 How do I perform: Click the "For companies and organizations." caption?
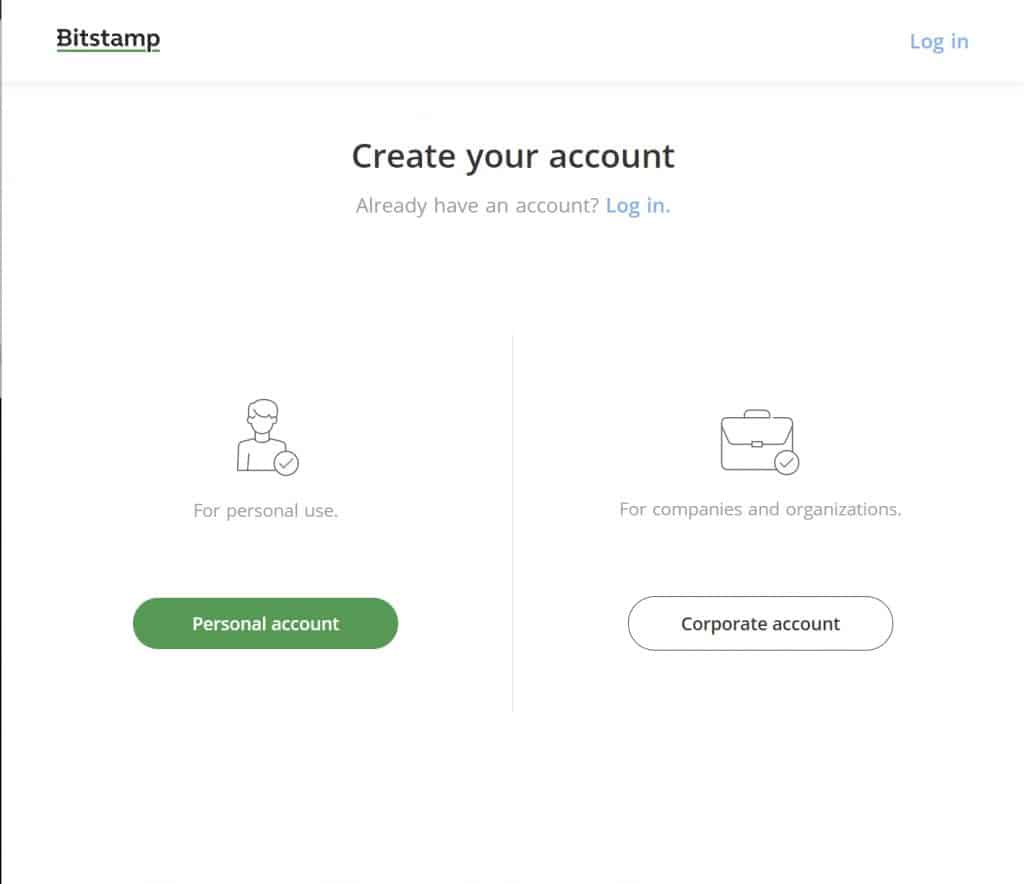click(x=759, y=509)
